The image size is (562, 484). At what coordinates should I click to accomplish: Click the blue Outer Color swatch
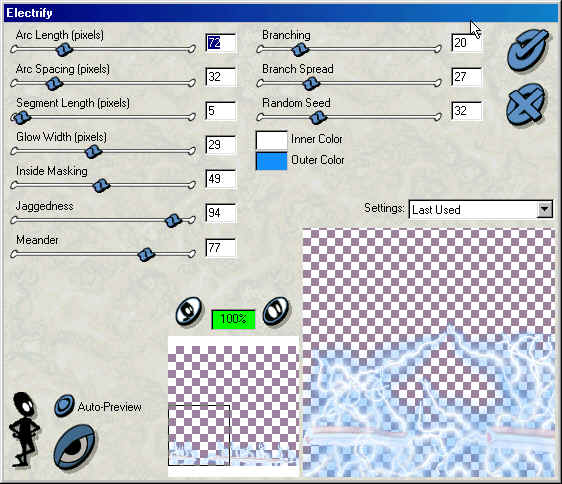click(271, 161)
